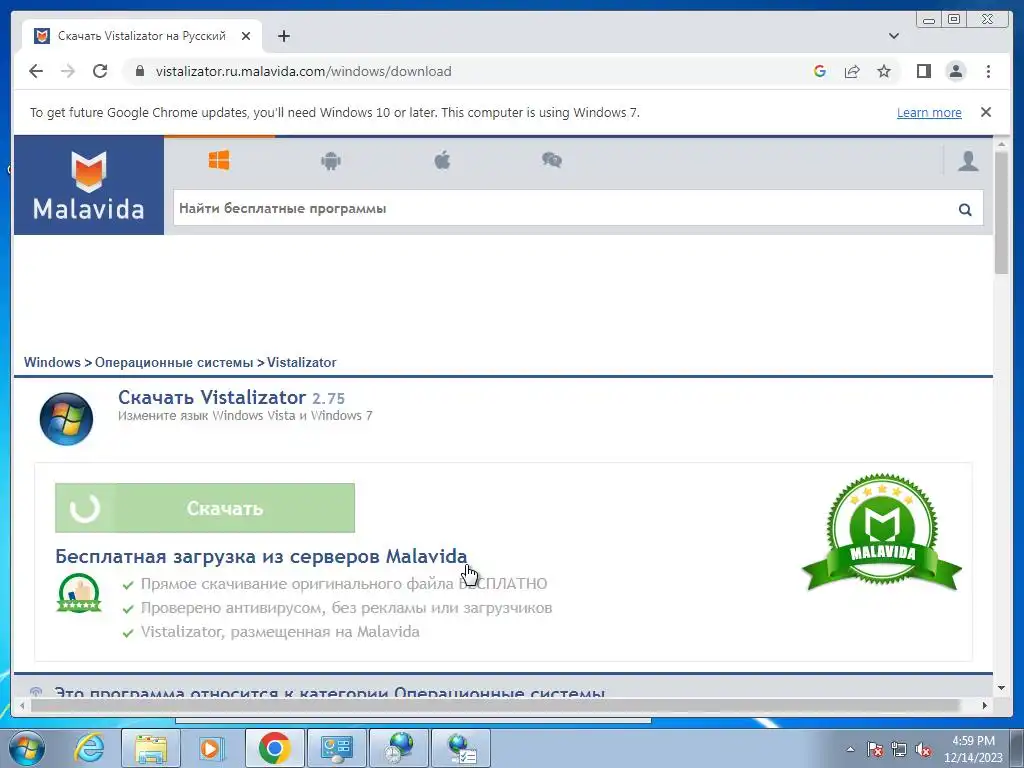The height and width of the screenshot is (768, 1024).
Task: Open the Malavida chat bubbles section
Action: click(552, 160)
